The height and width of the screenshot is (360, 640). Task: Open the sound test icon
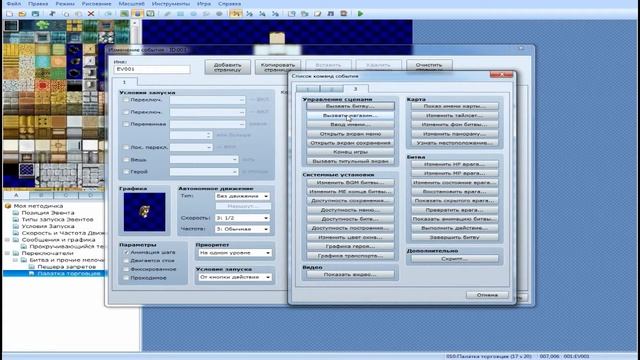331,13
